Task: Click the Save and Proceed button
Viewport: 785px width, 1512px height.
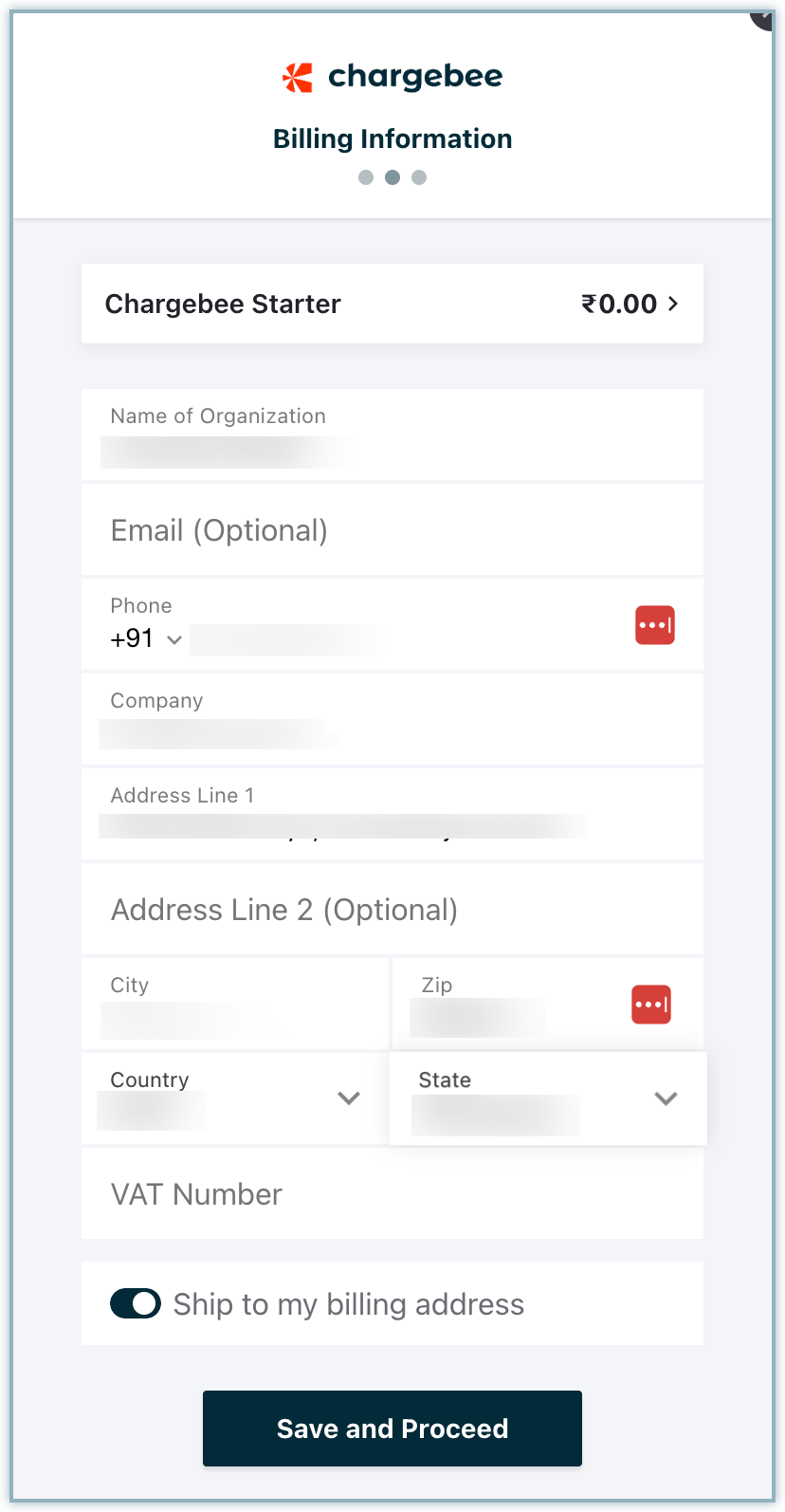Action: coord(392,1429)
